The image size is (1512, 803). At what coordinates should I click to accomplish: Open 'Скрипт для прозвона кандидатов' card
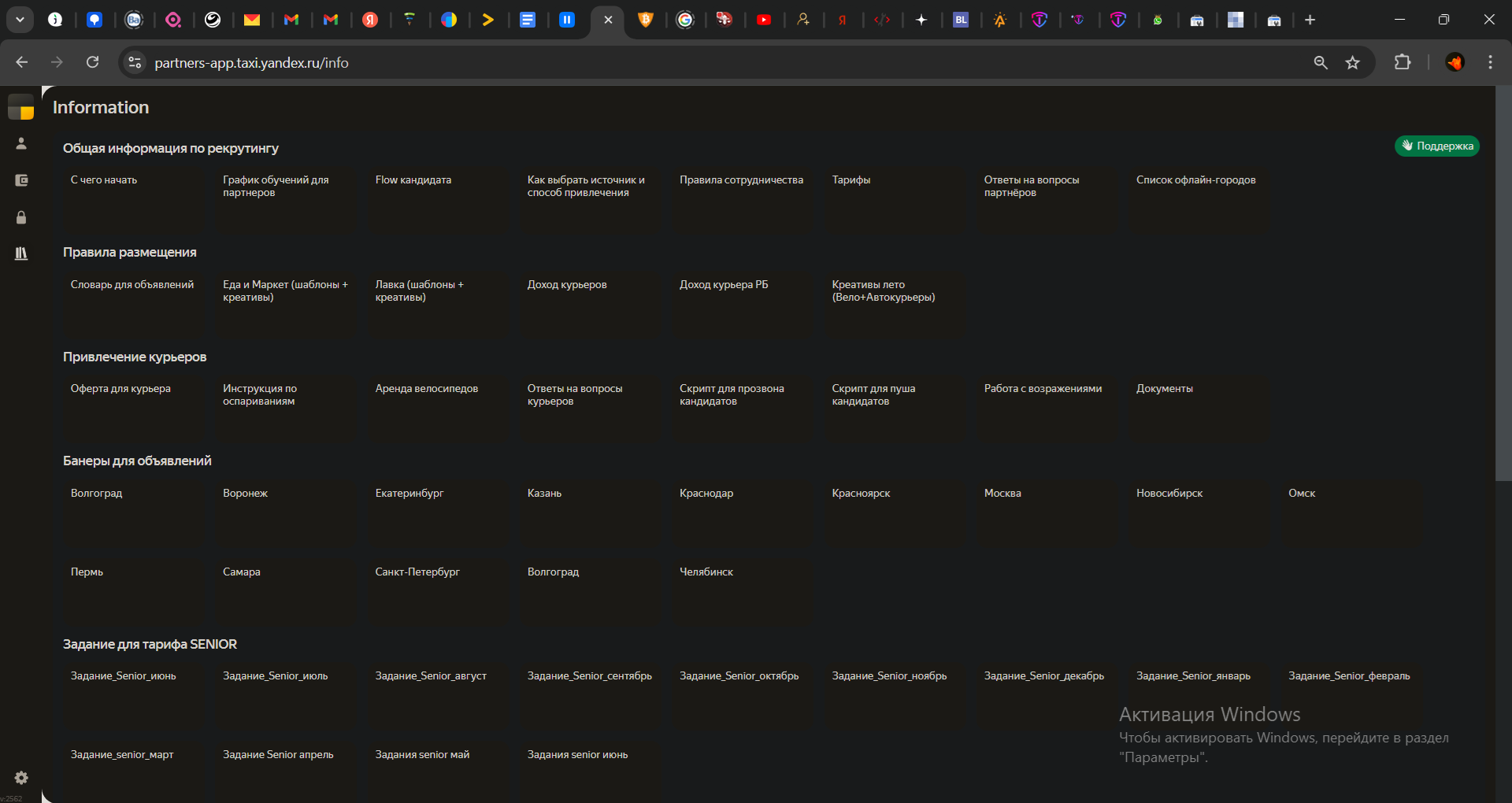click(742, 408)
